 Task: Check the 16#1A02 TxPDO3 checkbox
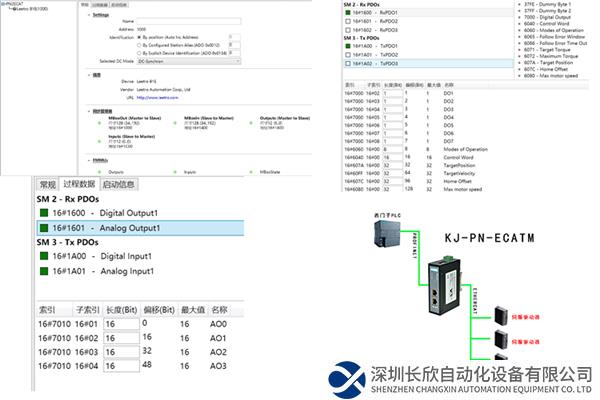tap(348, 62)
